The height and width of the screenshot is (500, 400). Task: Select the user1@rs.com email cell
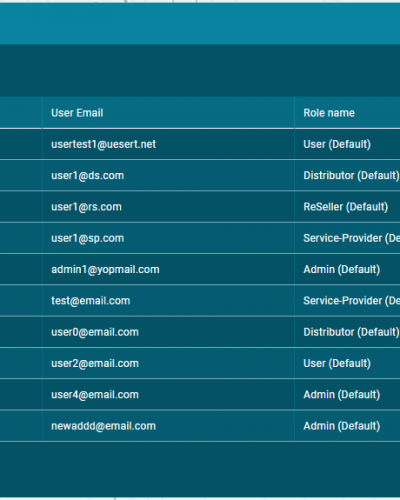pos(168,207)
